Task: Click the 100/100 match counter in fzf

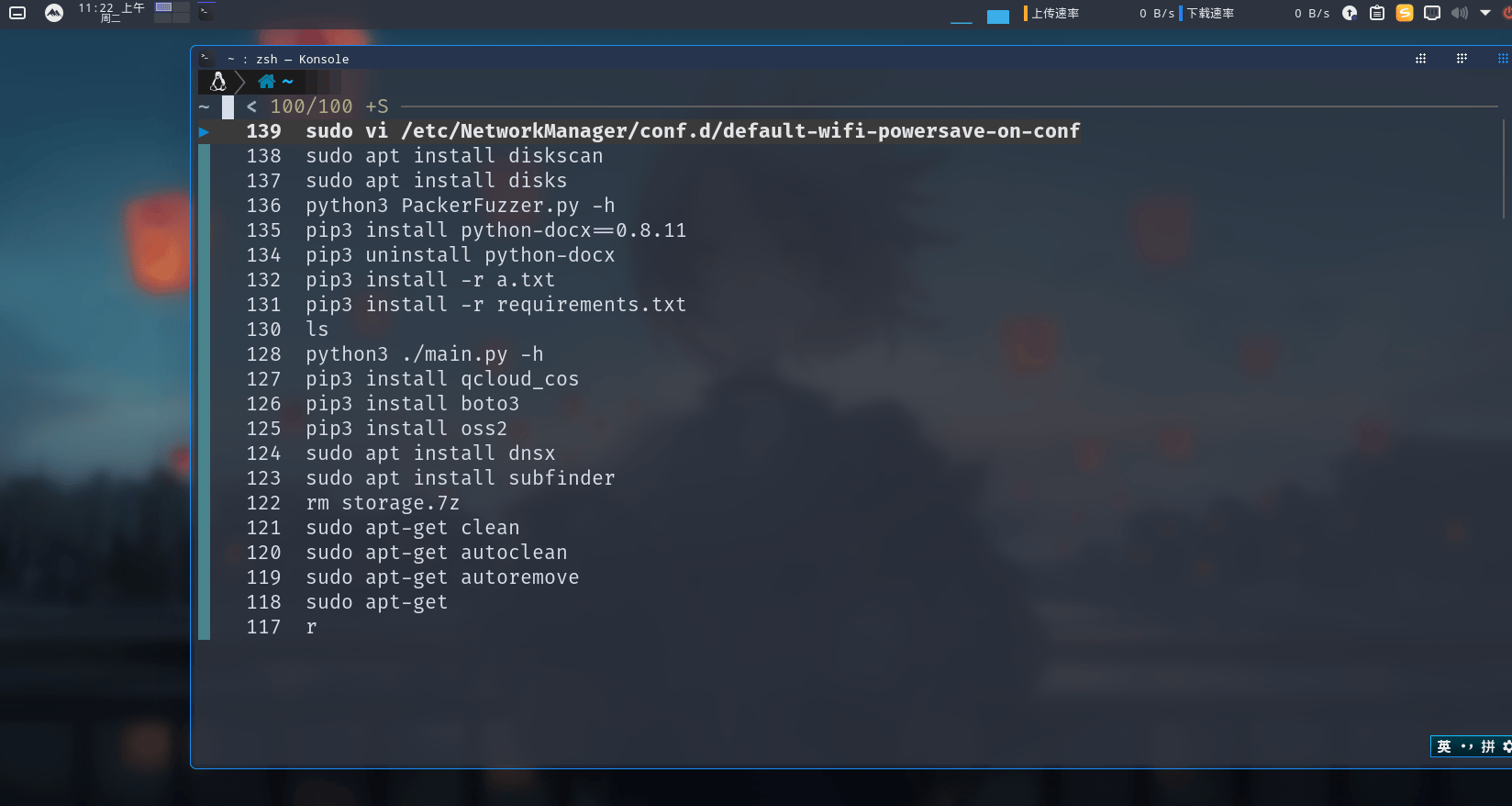Action: [311, 106]
